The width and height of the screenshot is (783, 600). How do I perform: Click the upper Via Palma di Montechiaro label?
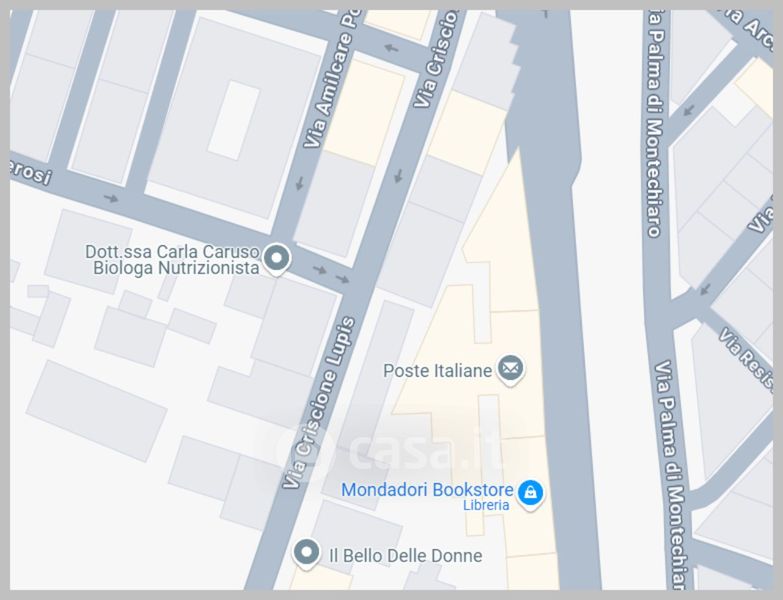[656, 122]
